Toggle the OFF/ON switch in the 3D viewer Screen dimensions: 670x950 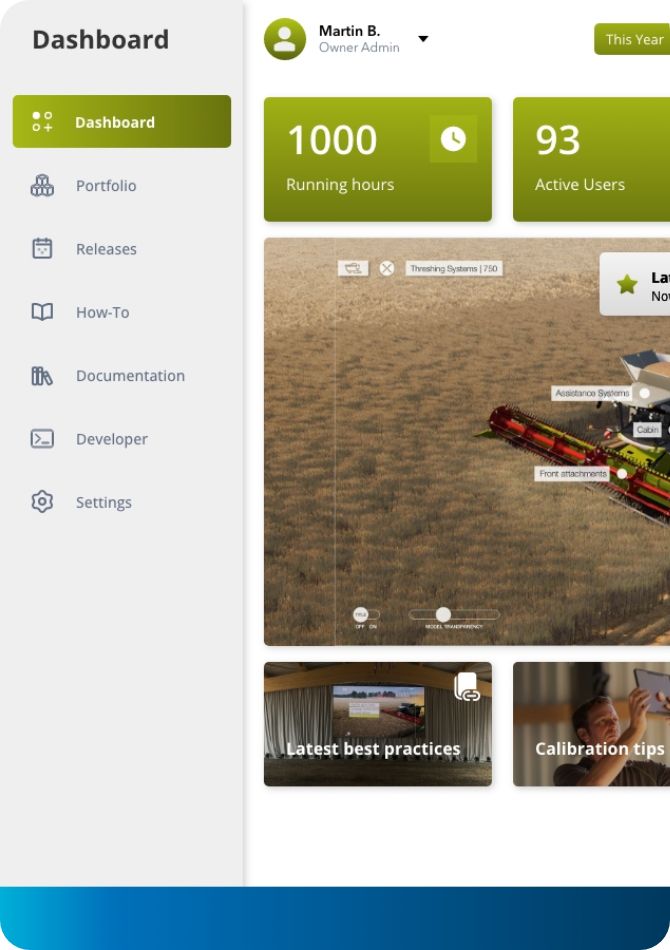click(365, 614)
